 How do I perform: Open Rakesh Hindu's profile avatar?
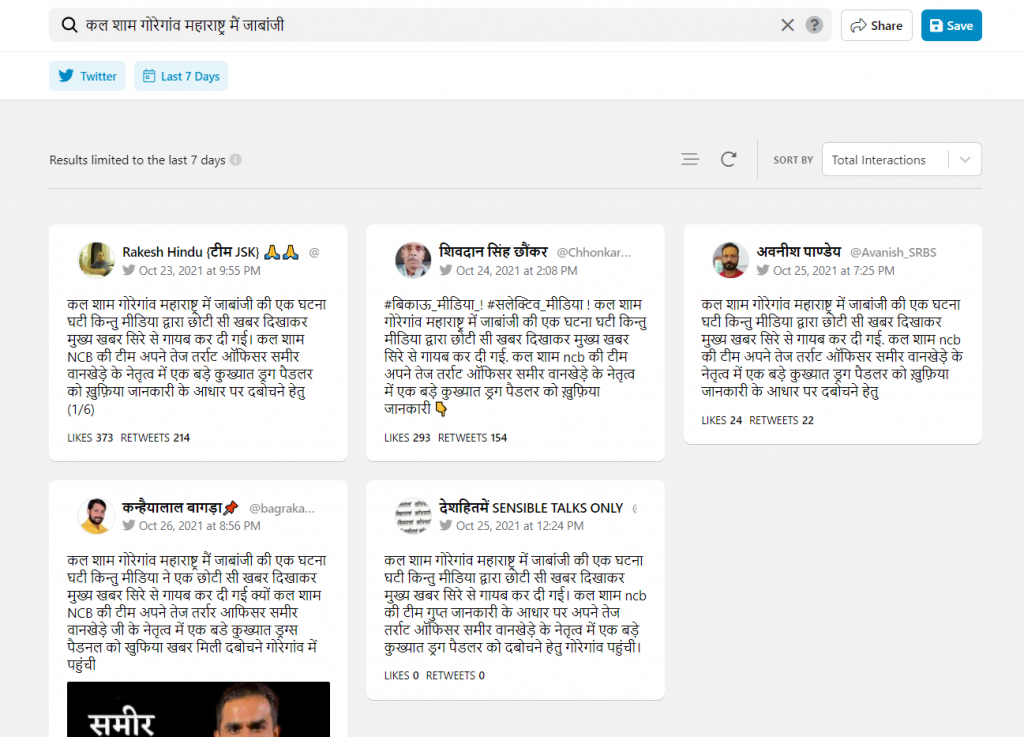(96, 260)
